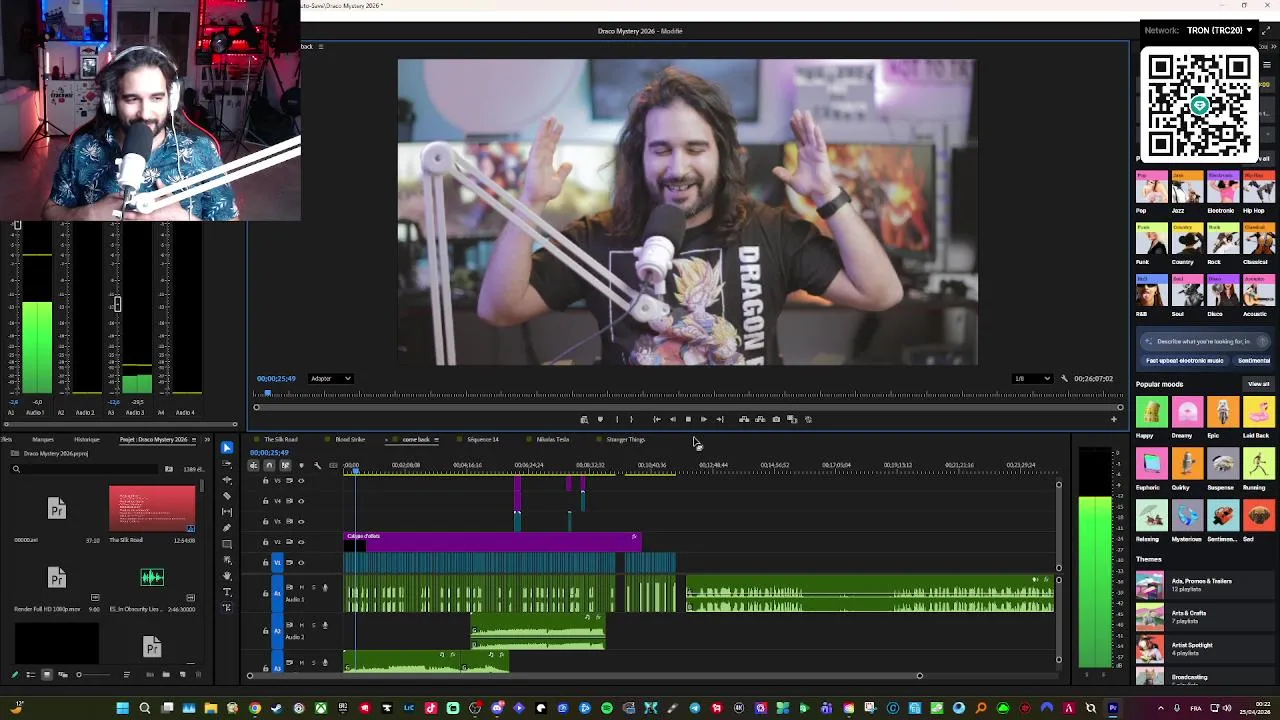
Task: Toggle snap in timeline (magnet icon)
Action: pyautogui.click(x=269, y=465)
